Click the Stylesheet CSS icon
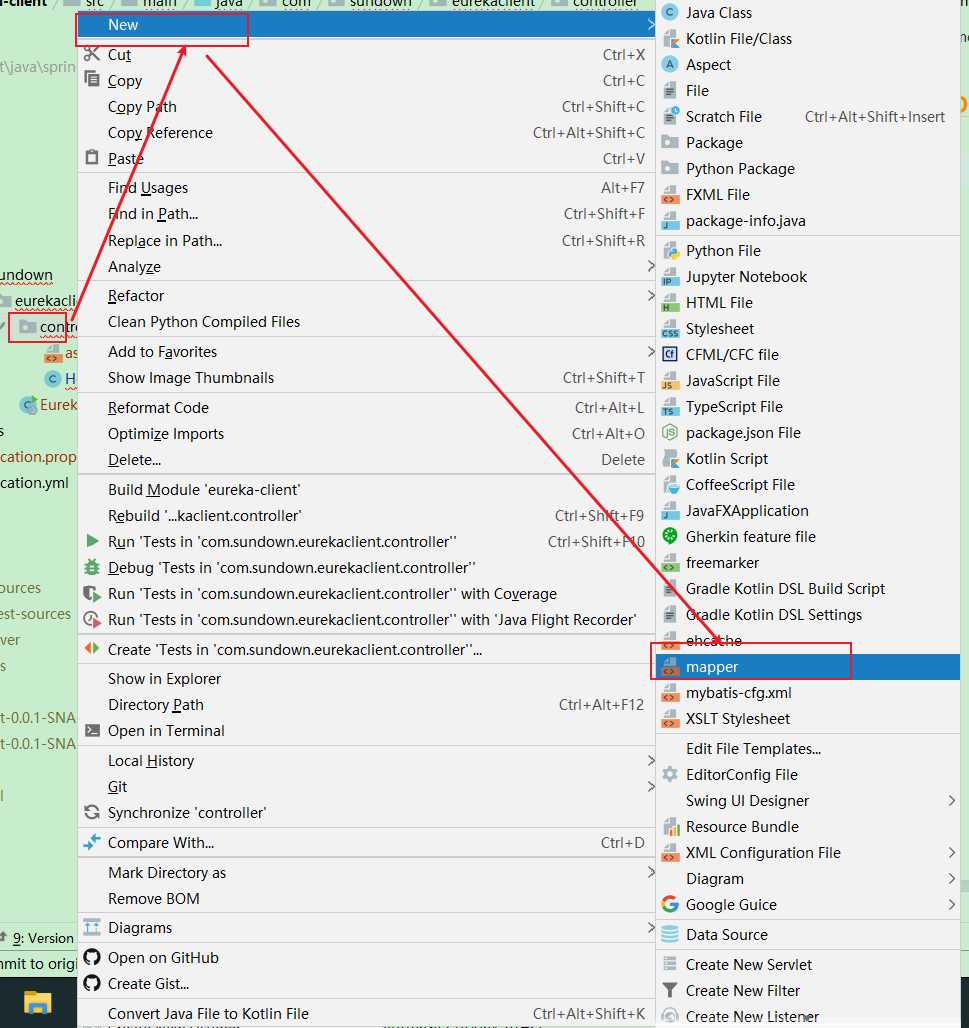969x1028 pixels. (669, 328)
